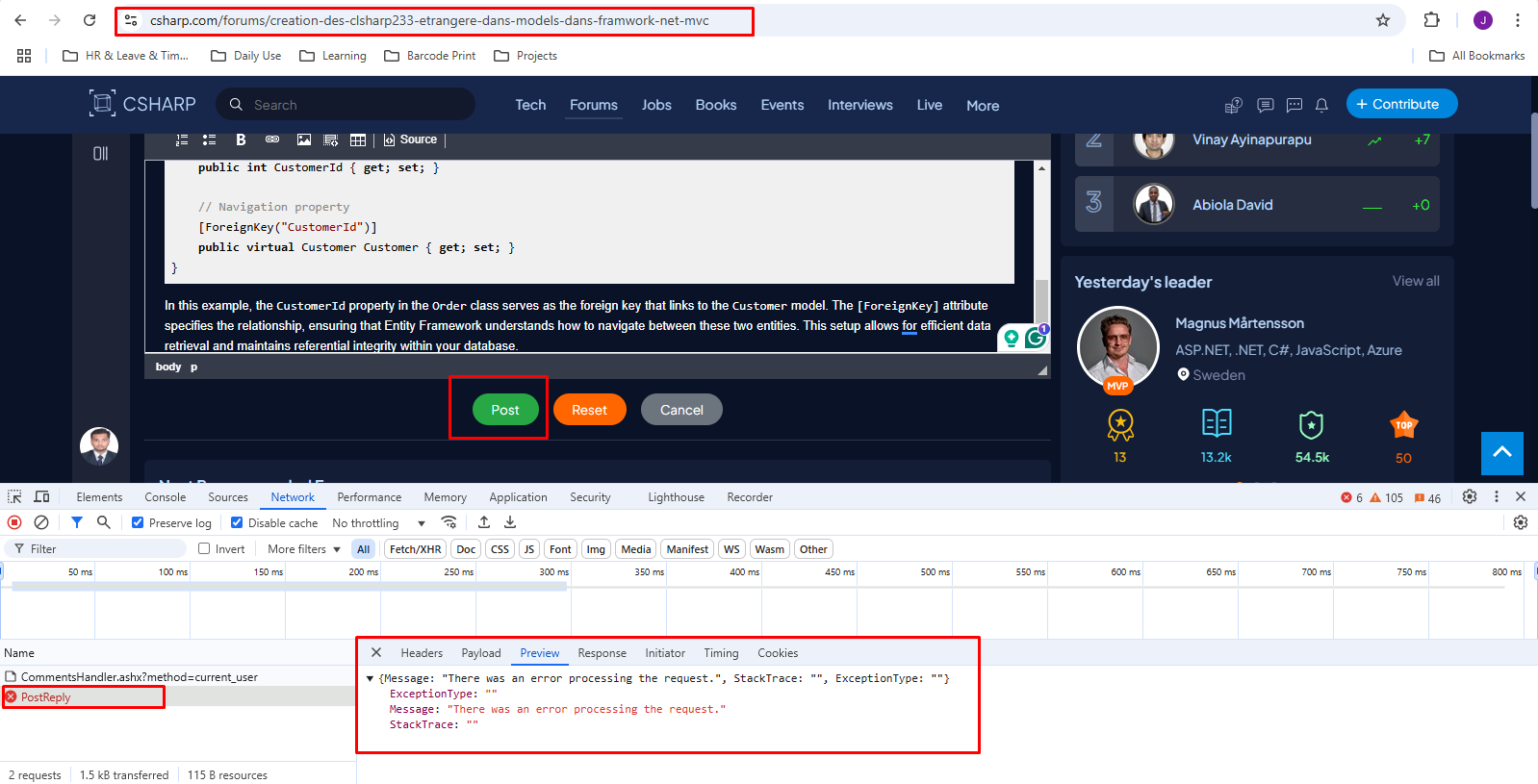Insert a numbered list in the editor
Viewport: 1538px width, 784px height.
(x=182, y=139)
